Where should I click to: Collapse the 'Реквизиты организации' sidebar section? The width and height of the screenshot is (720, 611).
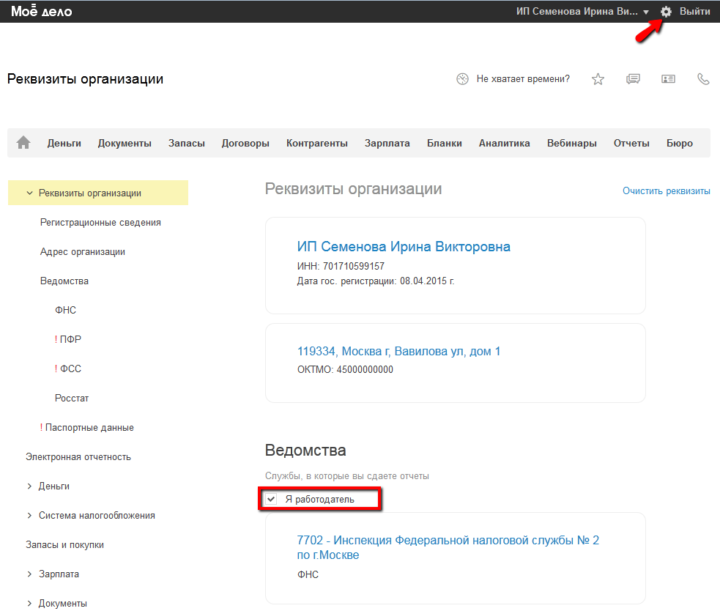point(29,193)
